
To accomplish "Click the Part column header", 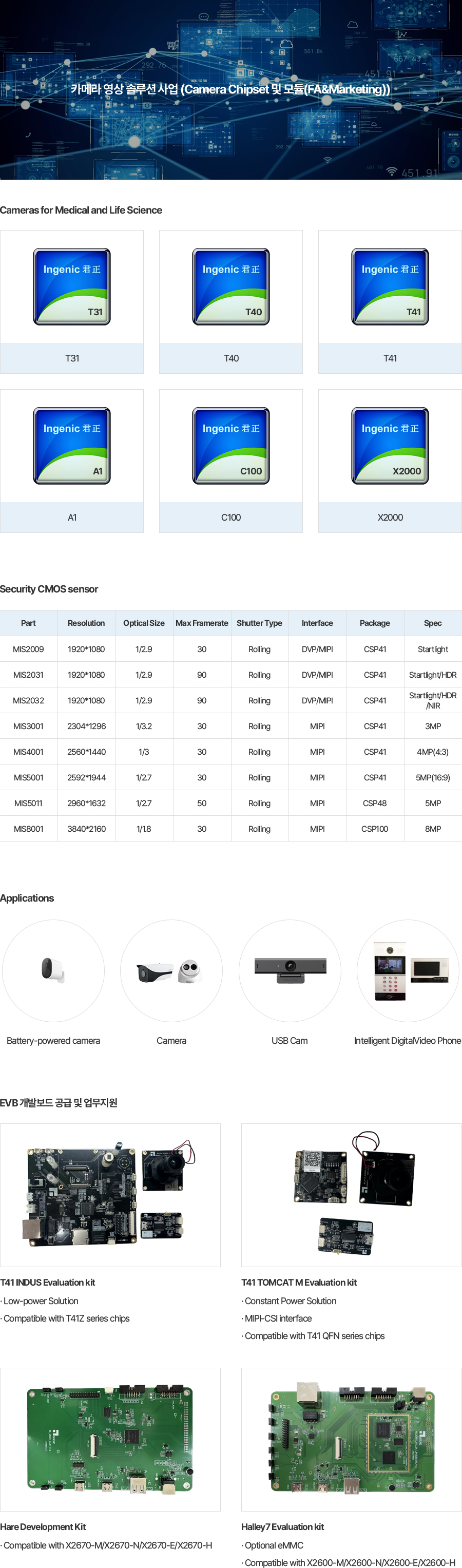I will tap(29, 623).
